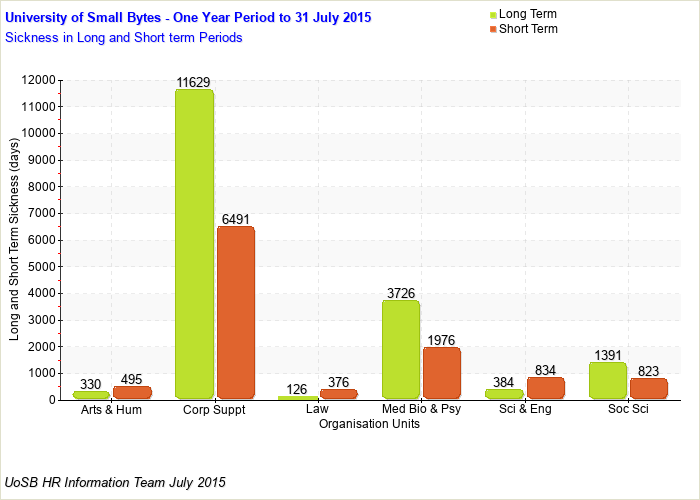Click the University of Small Bytes chart title
This screenshot has height=500, width=700.
pos(179,18)
